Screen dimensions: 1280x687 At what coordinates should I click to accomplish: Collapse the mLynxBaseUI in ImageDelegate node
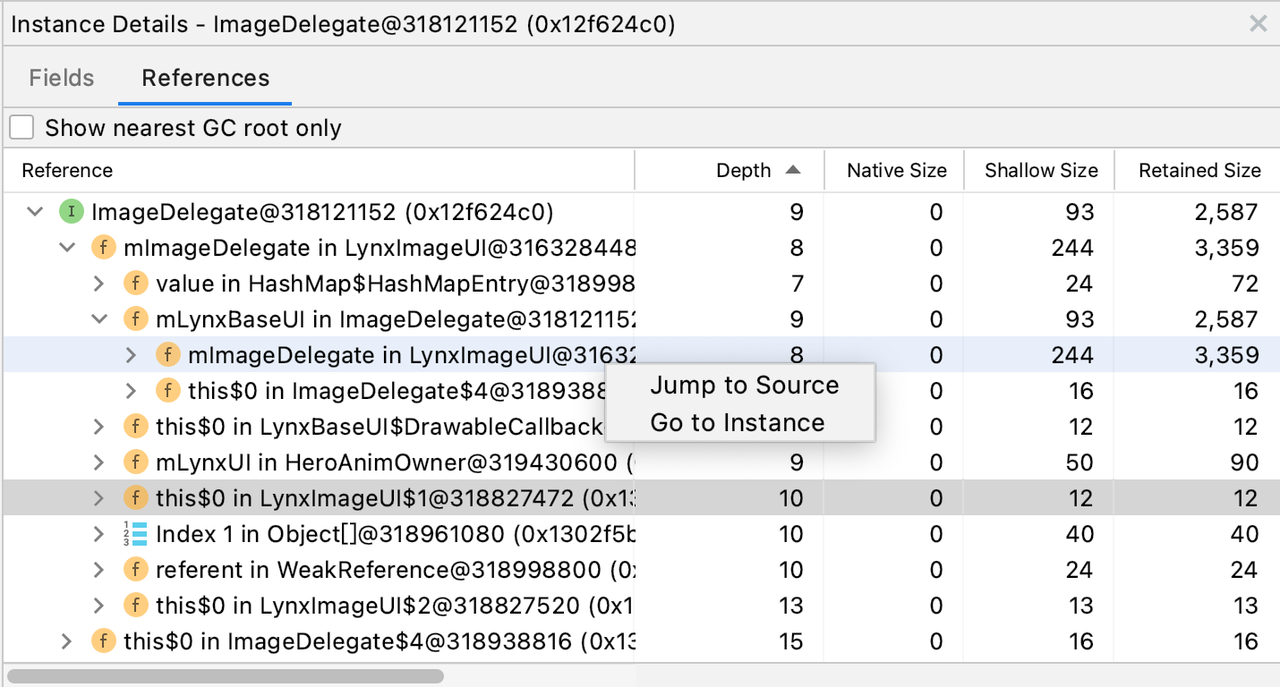tap(99, 320)
